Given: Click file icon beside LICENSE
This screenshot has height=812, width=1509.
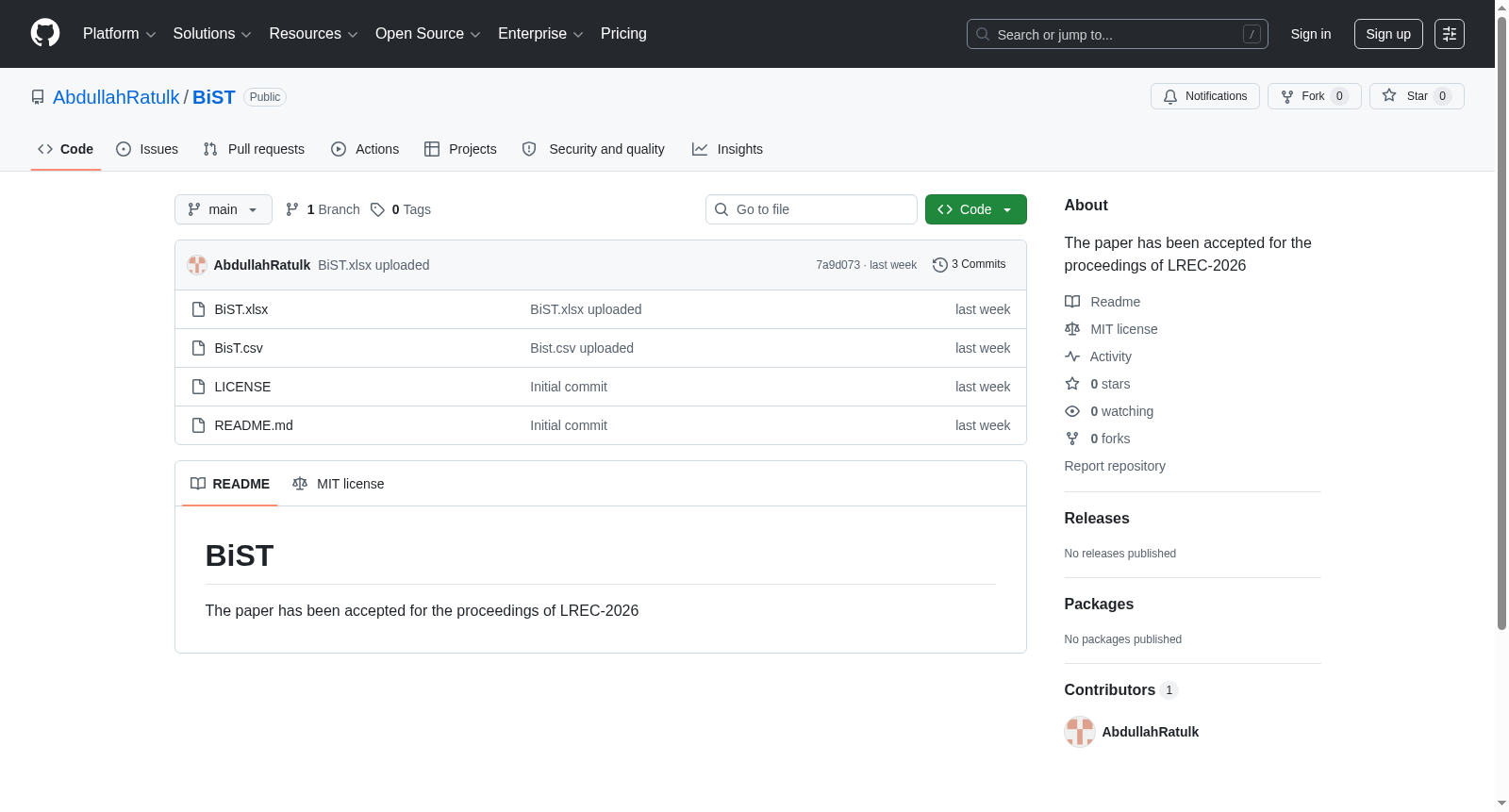Looking at the screenshot, I should (x=198, y=387).
